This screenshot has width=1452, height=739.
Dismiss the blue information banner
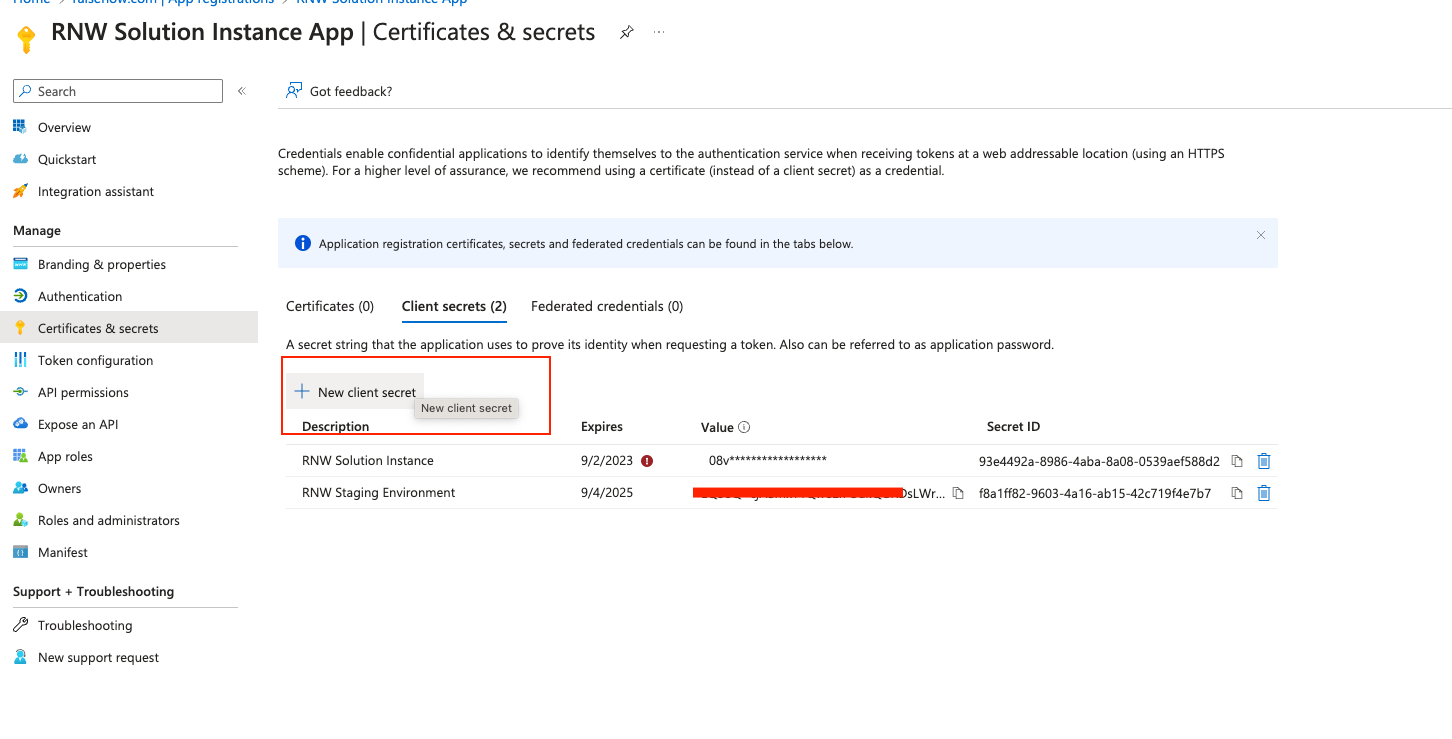[x=1261, y=235]
